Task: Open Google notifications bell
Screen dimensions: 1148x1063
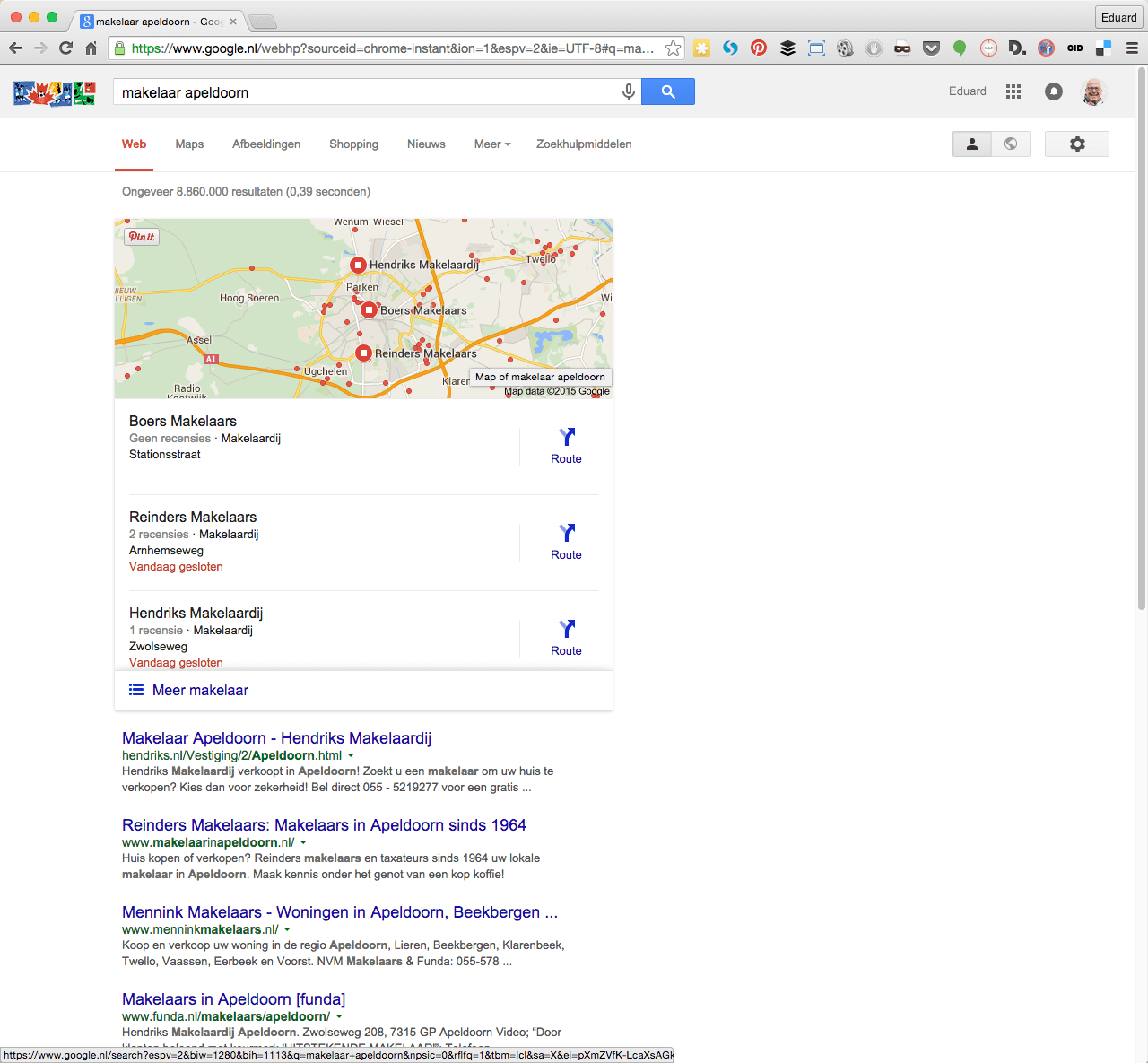Action: 1054,91
